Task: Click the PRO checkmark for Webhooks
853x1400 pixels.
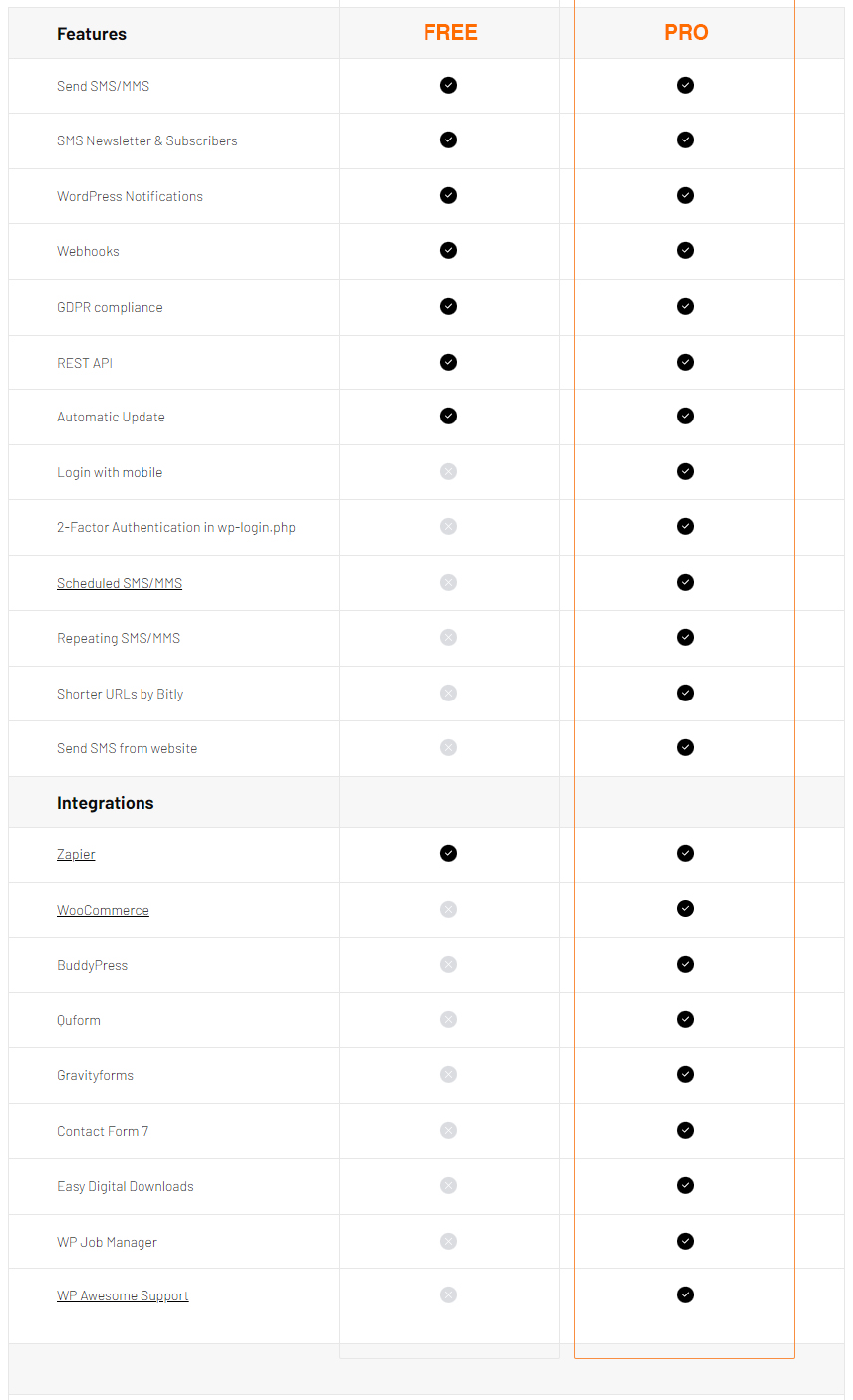Action: (685, 250)
